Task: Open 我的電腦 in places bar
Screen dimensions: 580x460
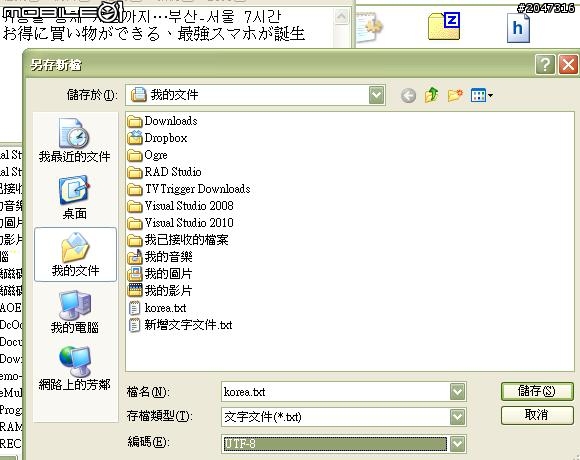Action: point(75,312)
